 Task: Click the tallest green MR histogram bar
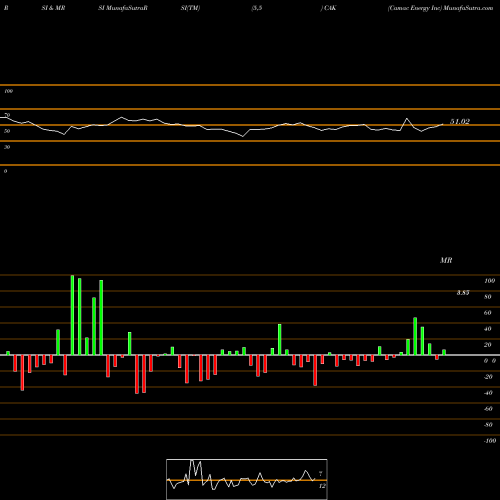tap(72, 315)
